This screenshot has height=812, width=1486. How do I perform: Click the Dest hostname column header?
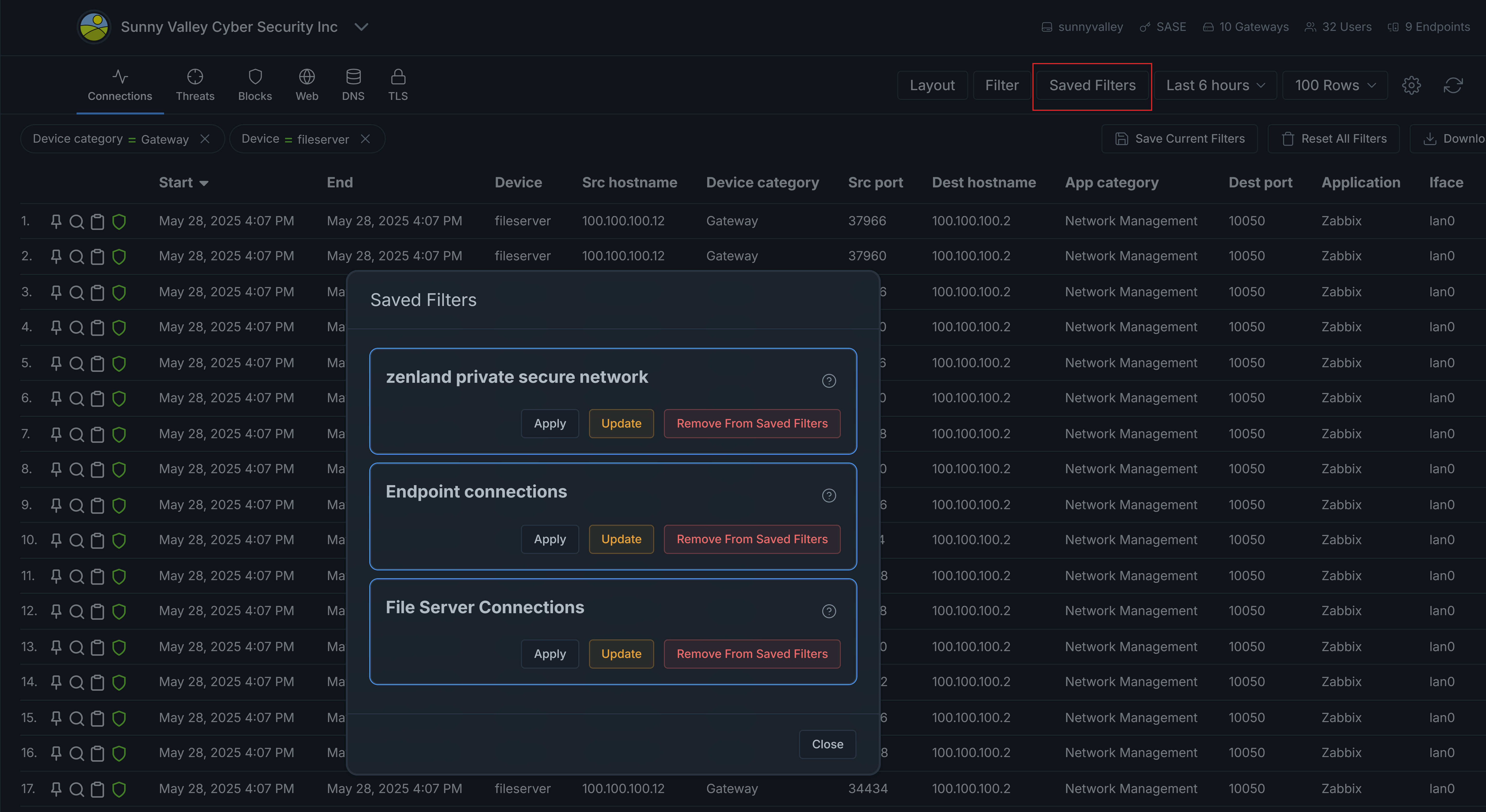click(984, 183)
